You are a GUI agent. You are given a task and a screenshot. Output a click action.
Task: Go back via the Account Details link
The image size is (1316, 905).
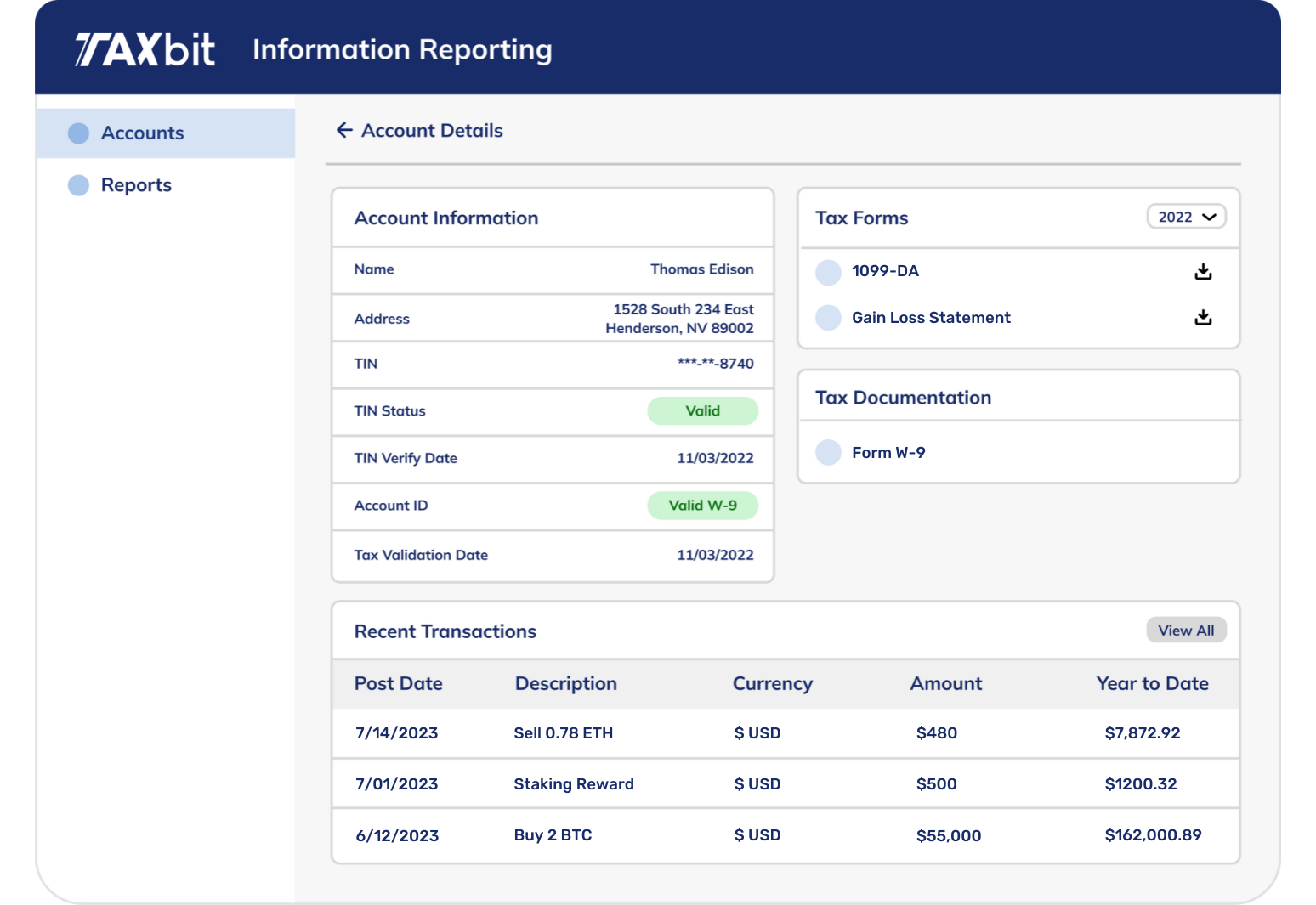point(432,131)
